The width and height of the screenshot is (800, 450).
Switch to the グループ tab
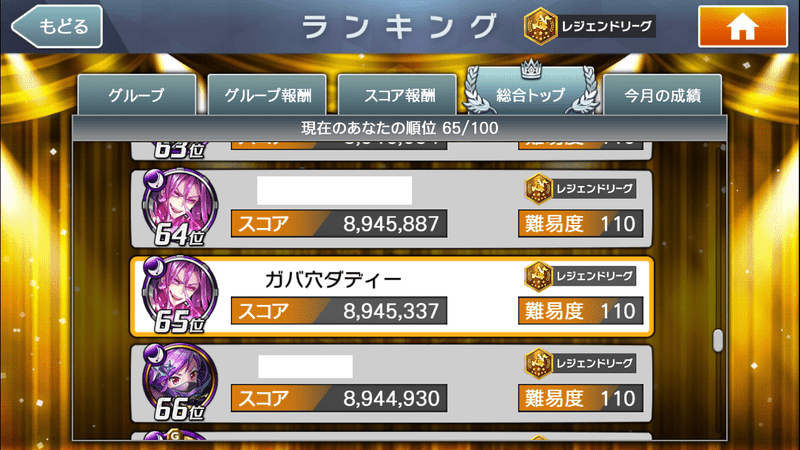click(x=137, y=95)
